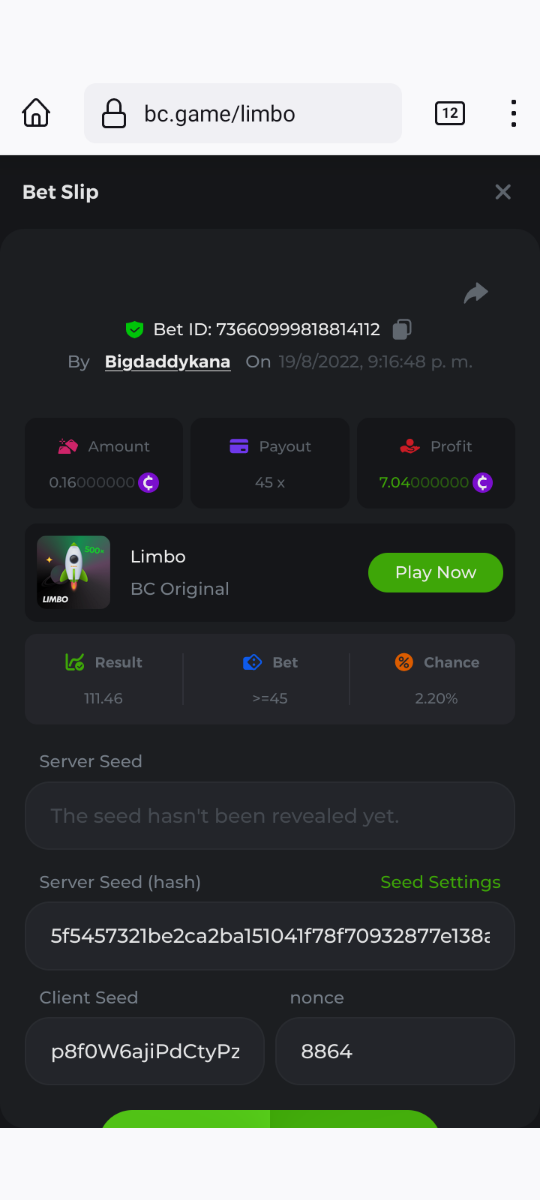
Task: Share this bet using arrow icon
Action: point(476,292)
